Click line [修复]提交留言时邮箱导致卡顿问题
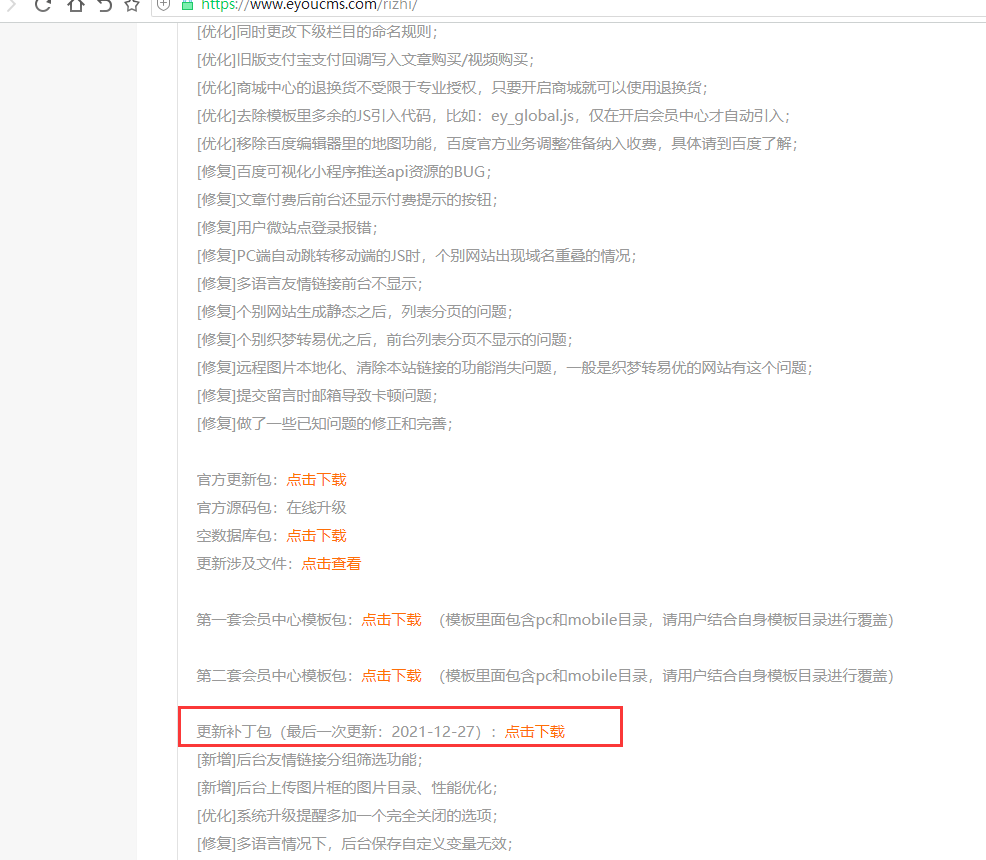Screen dimensions: 986x860 pyautogui.click(x=318, y=395)
